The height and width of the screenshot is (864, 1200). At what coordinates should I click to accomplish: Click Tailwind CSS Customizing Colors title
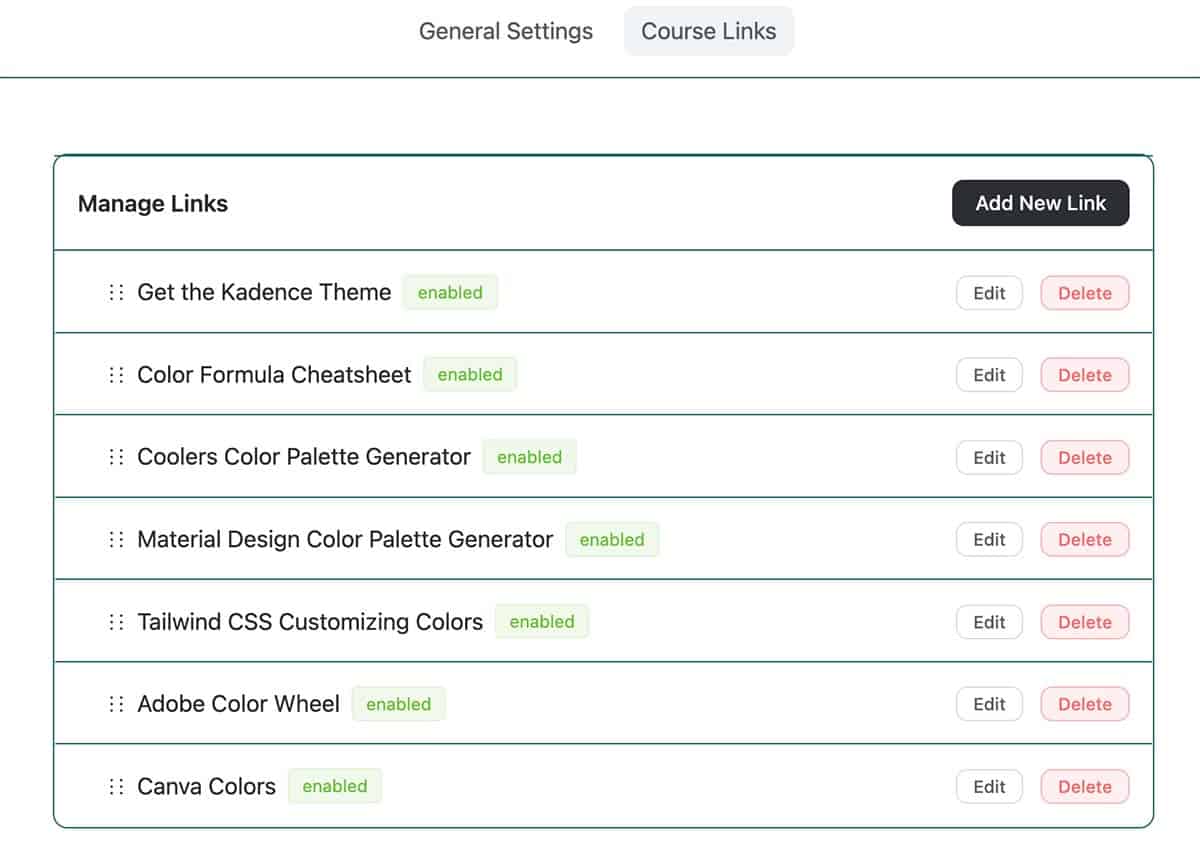click(x=310, y=621)
